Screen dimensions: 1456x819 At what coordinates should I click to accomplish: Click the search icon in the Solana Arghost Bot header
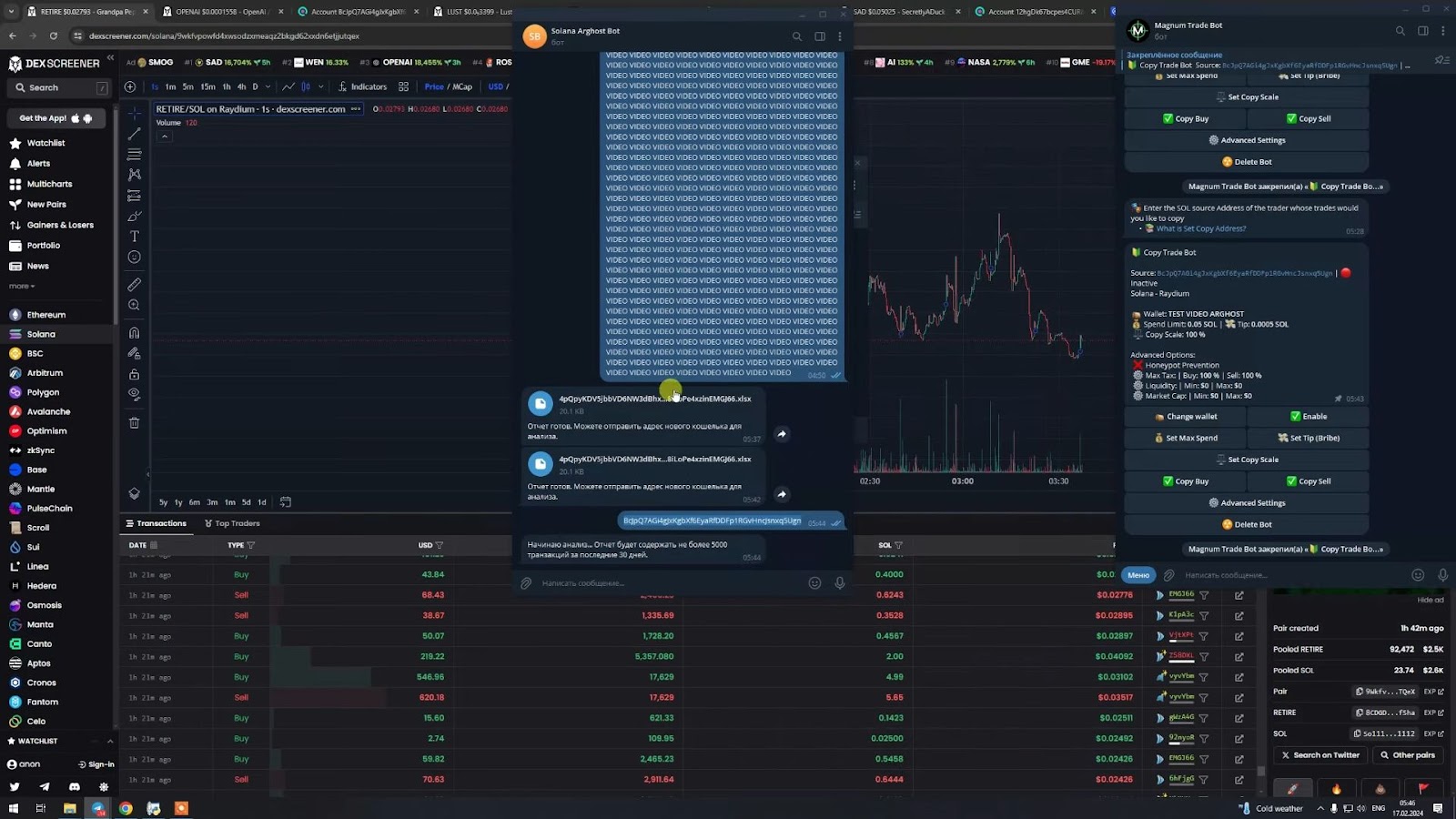click(797, 36)
